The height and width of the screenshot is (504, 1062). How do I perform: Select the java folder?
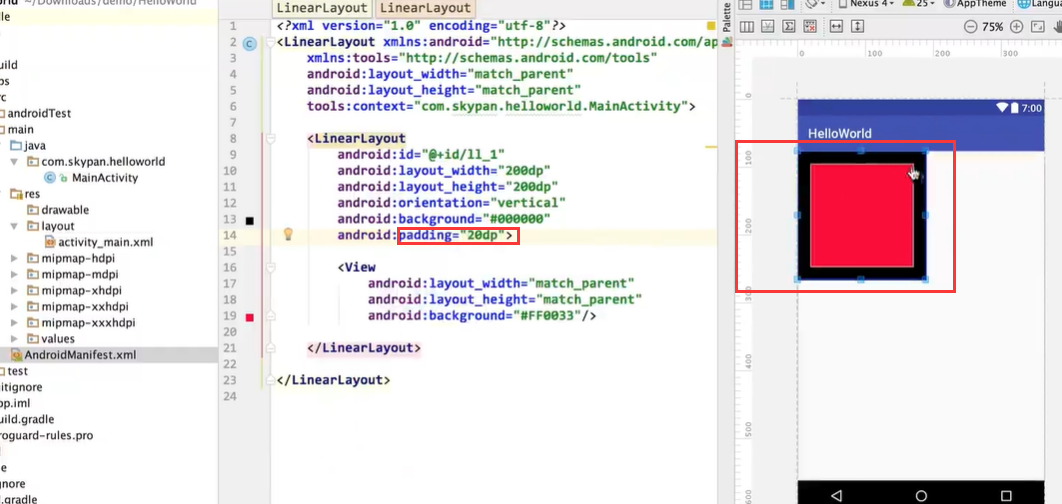(x=28, y=146)
